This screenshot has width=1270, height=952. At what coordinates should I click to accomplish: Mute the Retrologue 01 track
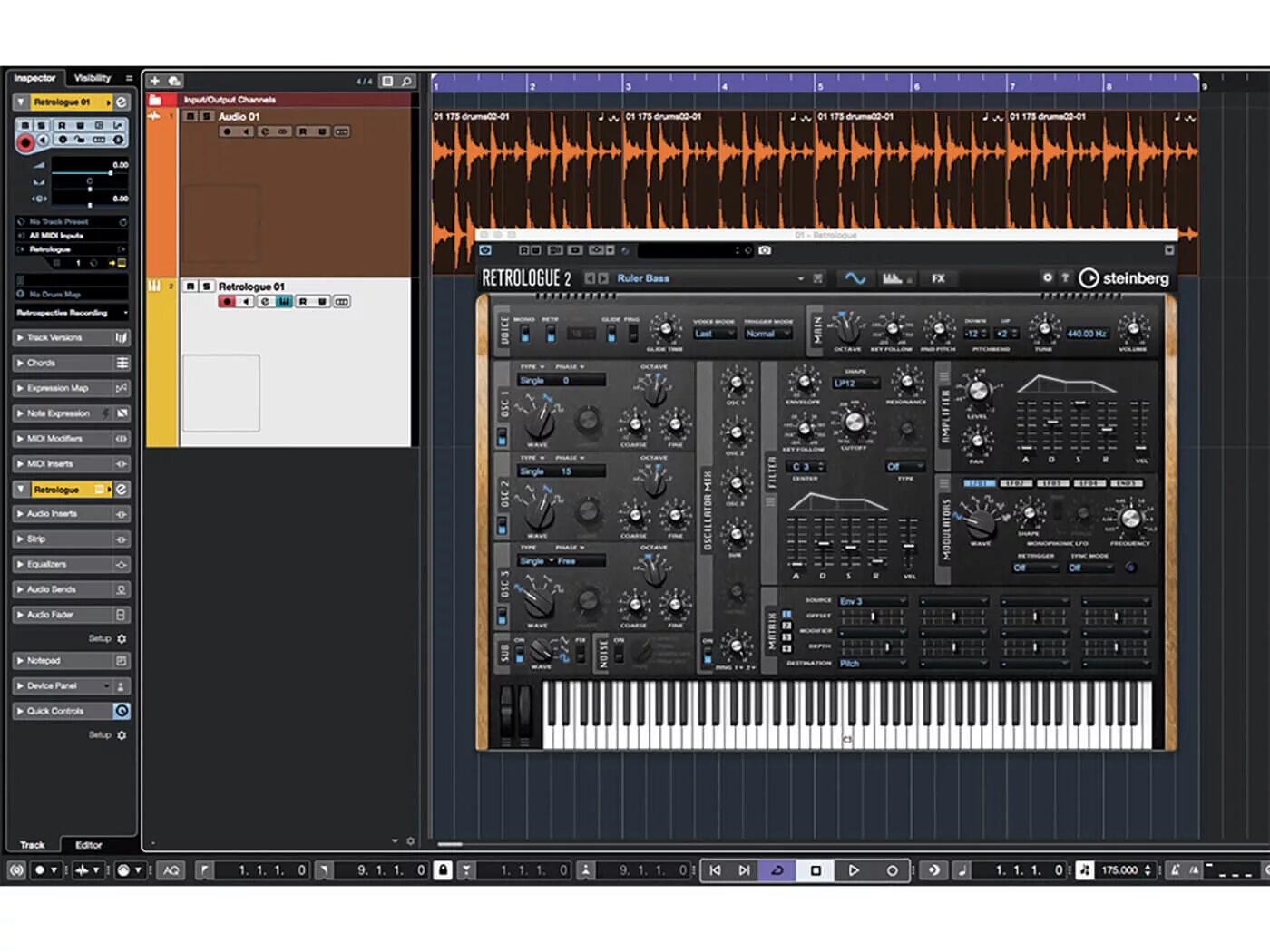point(190,287)
